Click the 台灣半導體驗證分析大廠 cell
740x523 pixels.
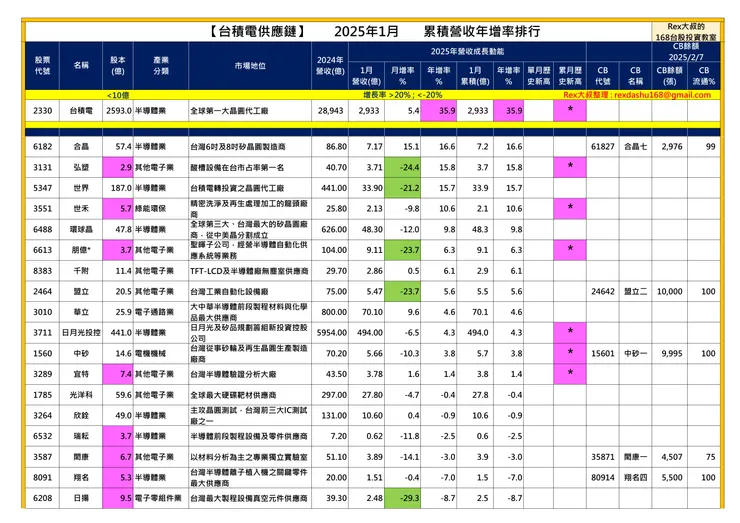click(x=250, y=374)
